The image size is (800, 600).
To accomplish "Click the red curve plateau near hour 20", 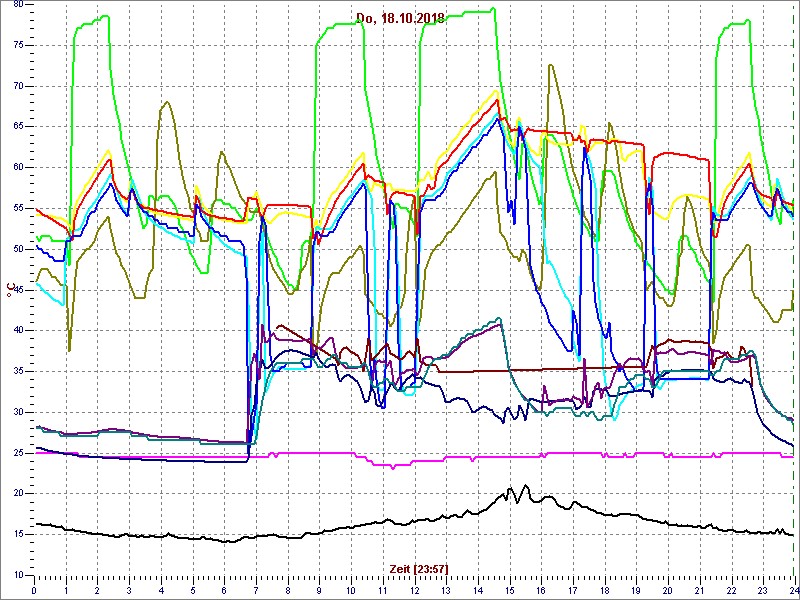I will pos(680,155).
